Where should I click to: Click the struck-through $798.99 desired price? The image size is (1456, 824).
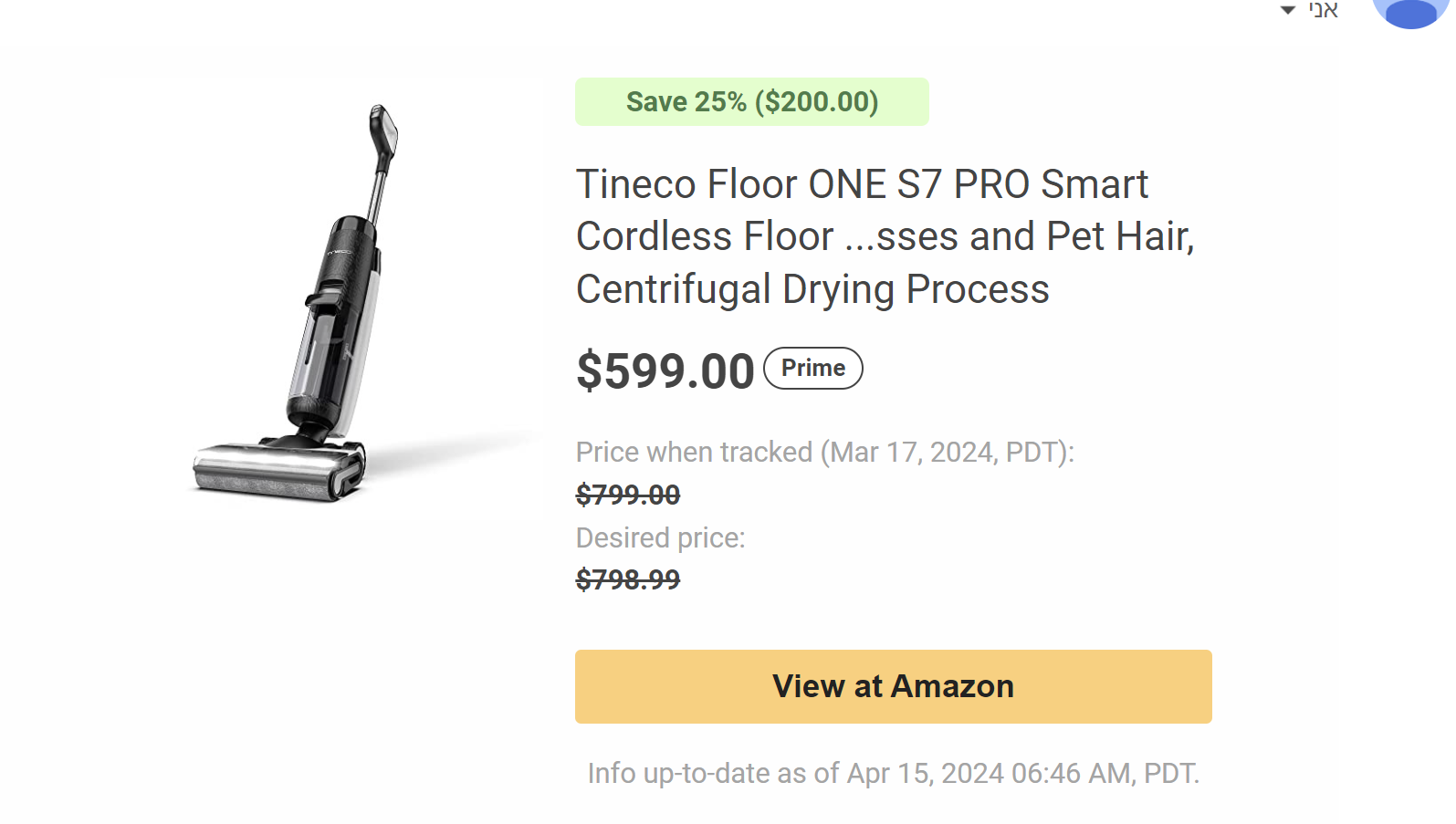628,580
